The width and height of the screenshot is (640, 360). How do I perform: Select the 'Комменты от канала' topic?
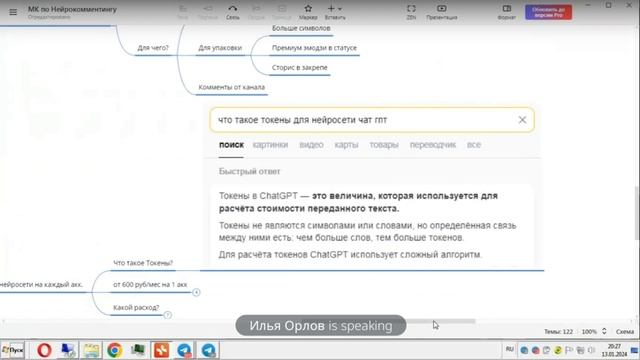[231, 87]
